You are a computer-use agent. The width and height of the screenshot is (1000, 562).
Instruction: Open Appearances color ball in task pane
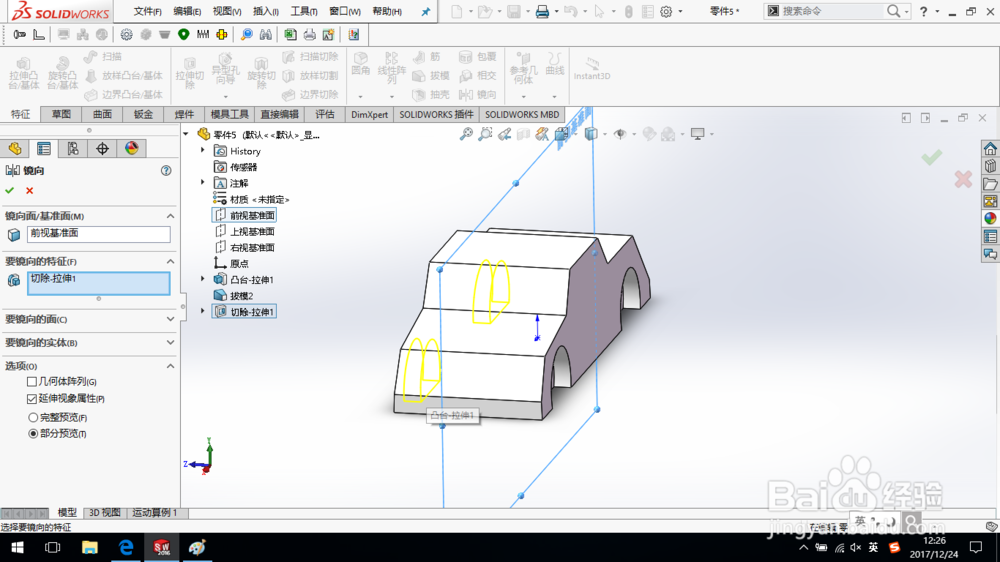click(x=990, y=218)
